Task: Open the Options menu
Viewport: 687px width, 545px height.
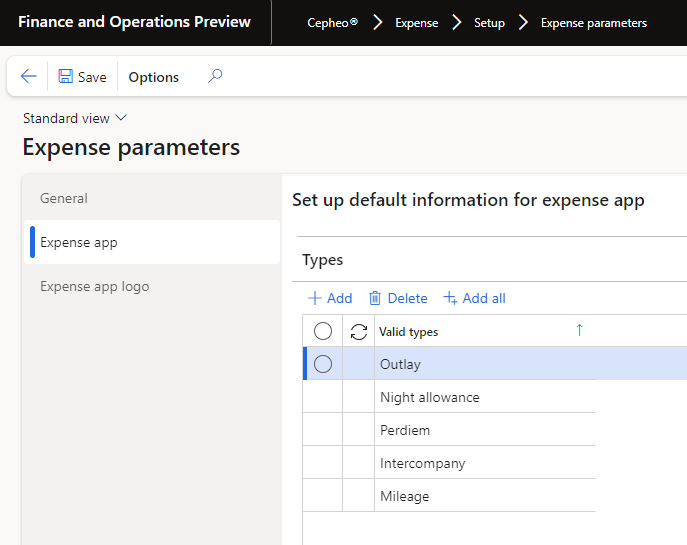Action: point(154,77)
